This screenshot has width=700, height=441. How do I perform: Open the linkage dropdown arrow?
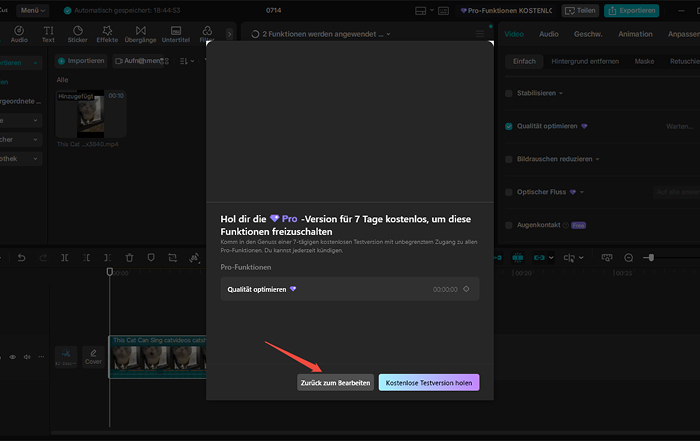tap(551, 258)
